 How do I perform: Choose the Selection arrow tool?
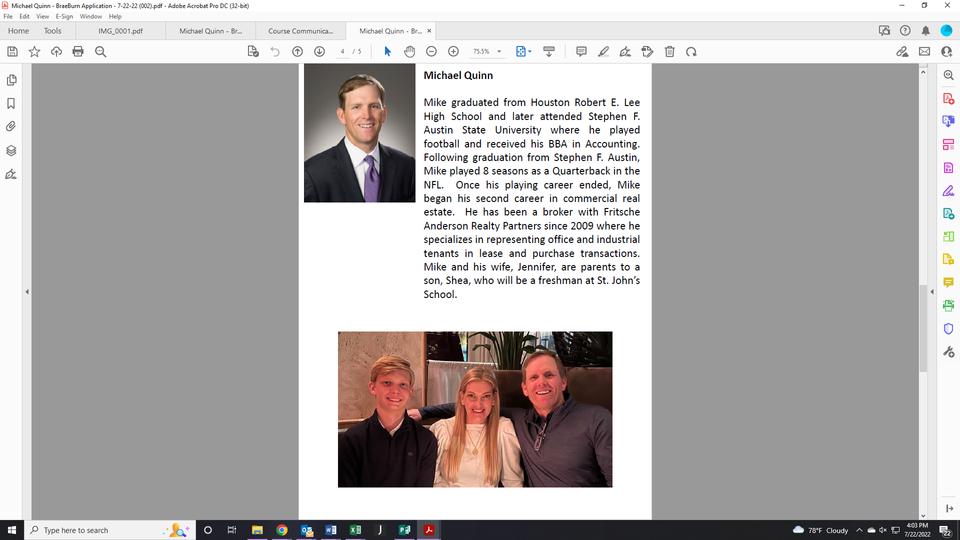pos(387,52)
